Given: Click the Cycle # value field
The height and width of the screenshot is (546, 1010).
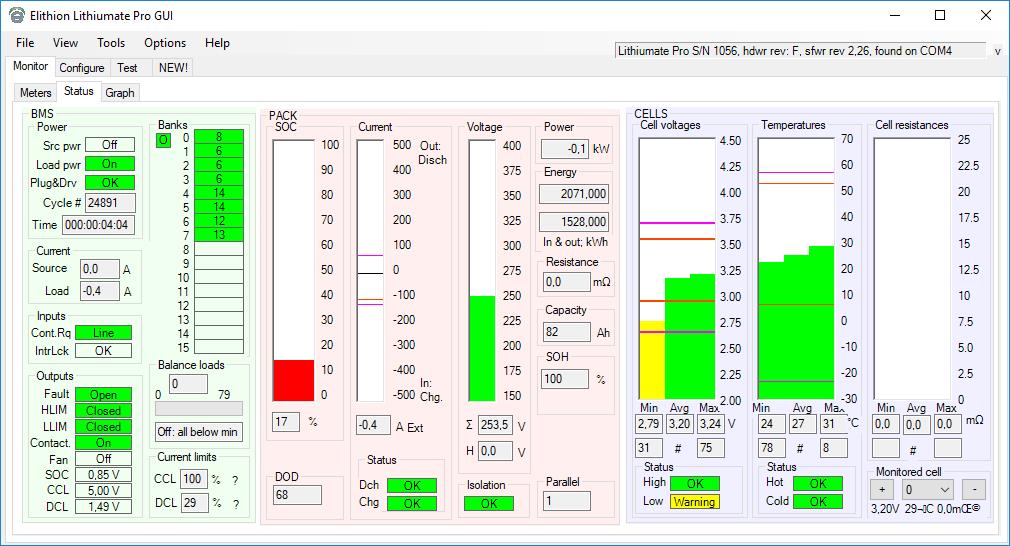Looking at the screenshot, I should point(109,203).
